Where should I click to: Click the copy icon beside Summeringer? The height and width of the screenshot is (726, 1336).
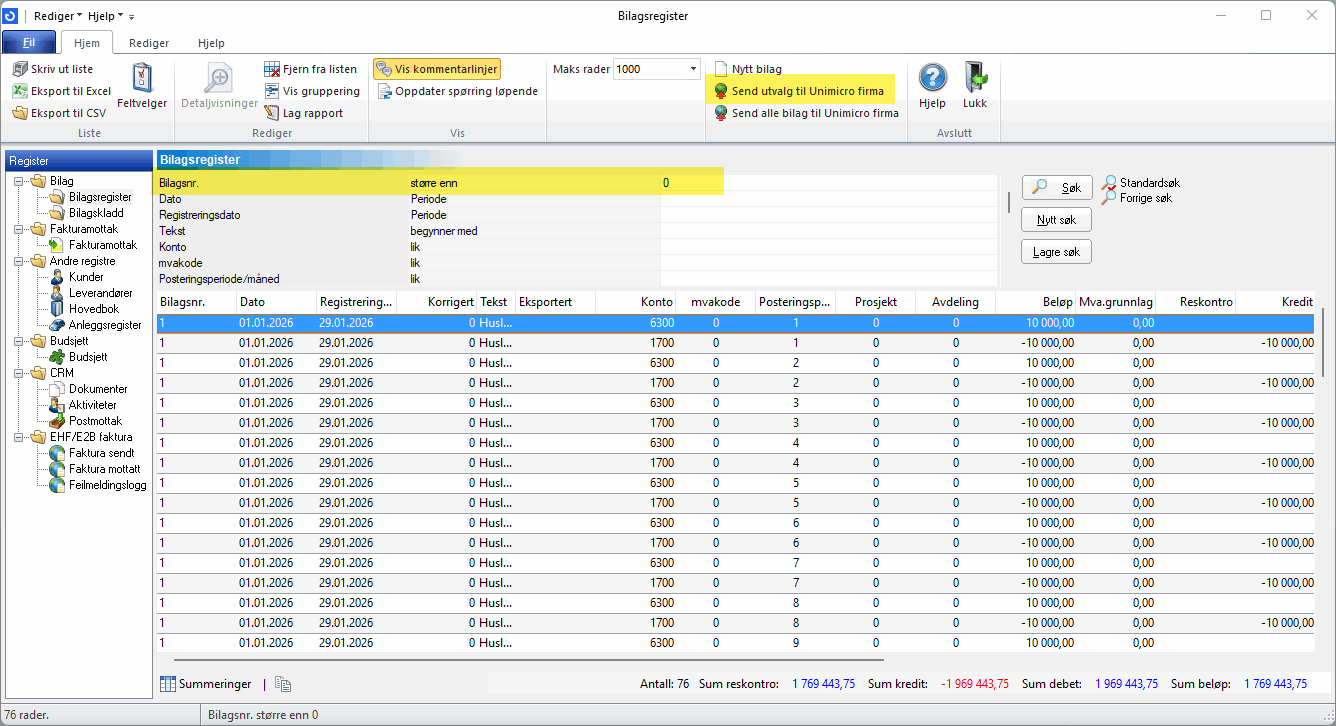pos(283,684)
